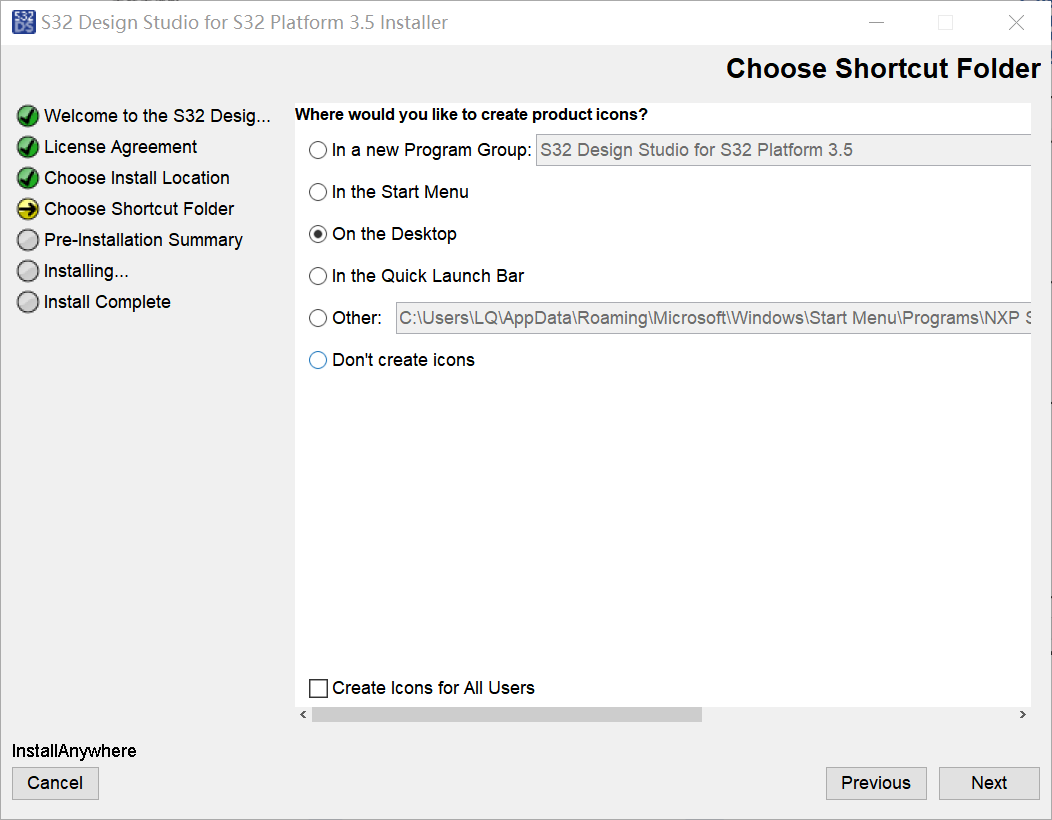The height and width of the screenshot is (820, 1052).
Task: Click the Other shortcut path text field
Action: [713, 318]
